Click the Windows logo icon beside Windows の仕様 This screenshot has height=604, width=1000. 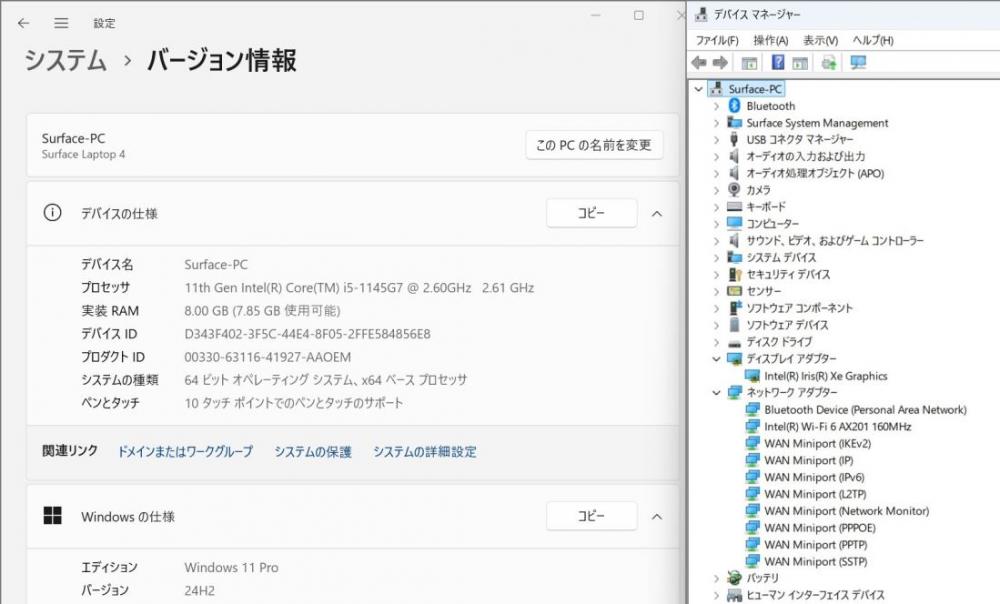pyautogui.click(x=52, y=515)
